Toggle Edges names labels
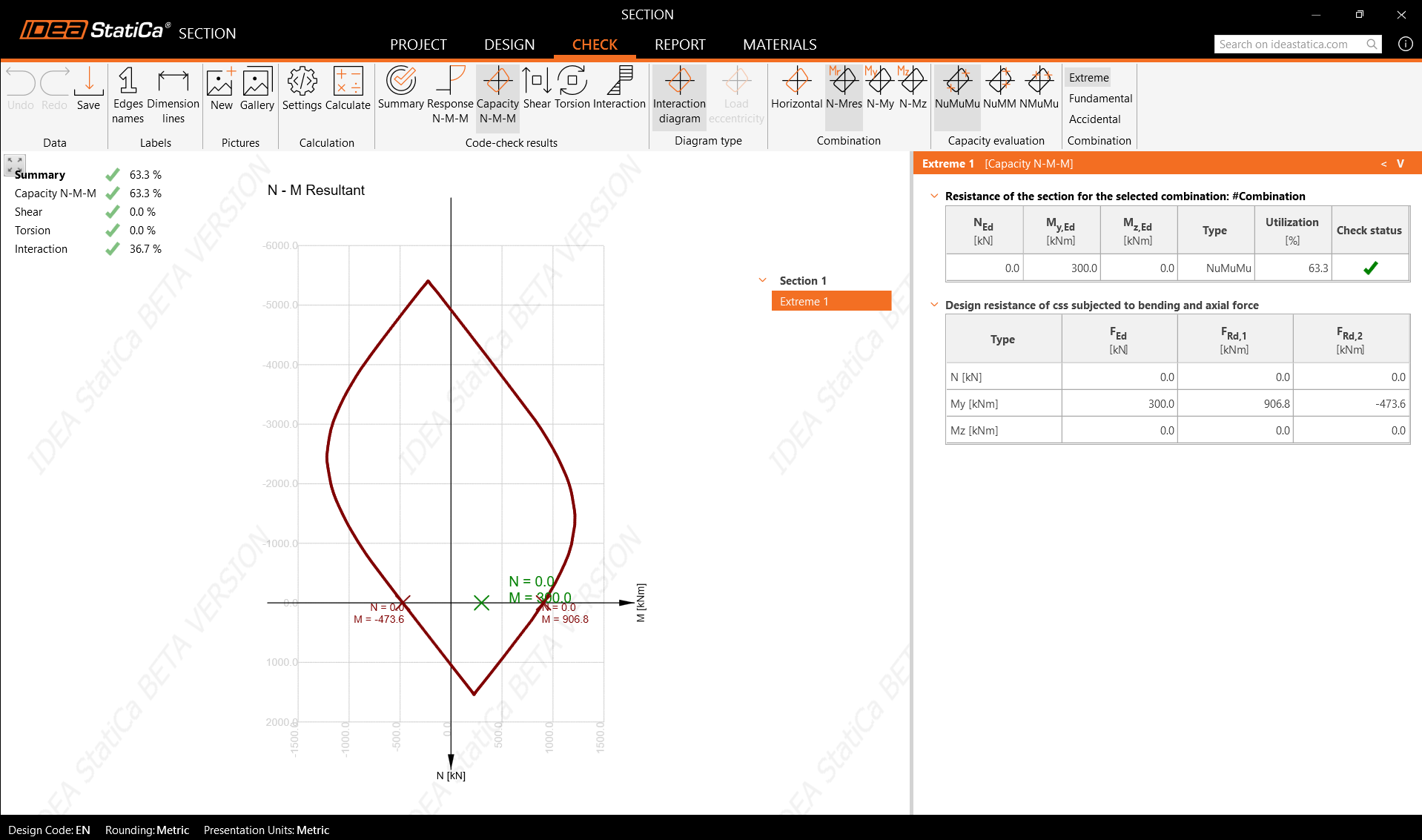This screenshot has width=1422, height=840. tap(128, 96)
